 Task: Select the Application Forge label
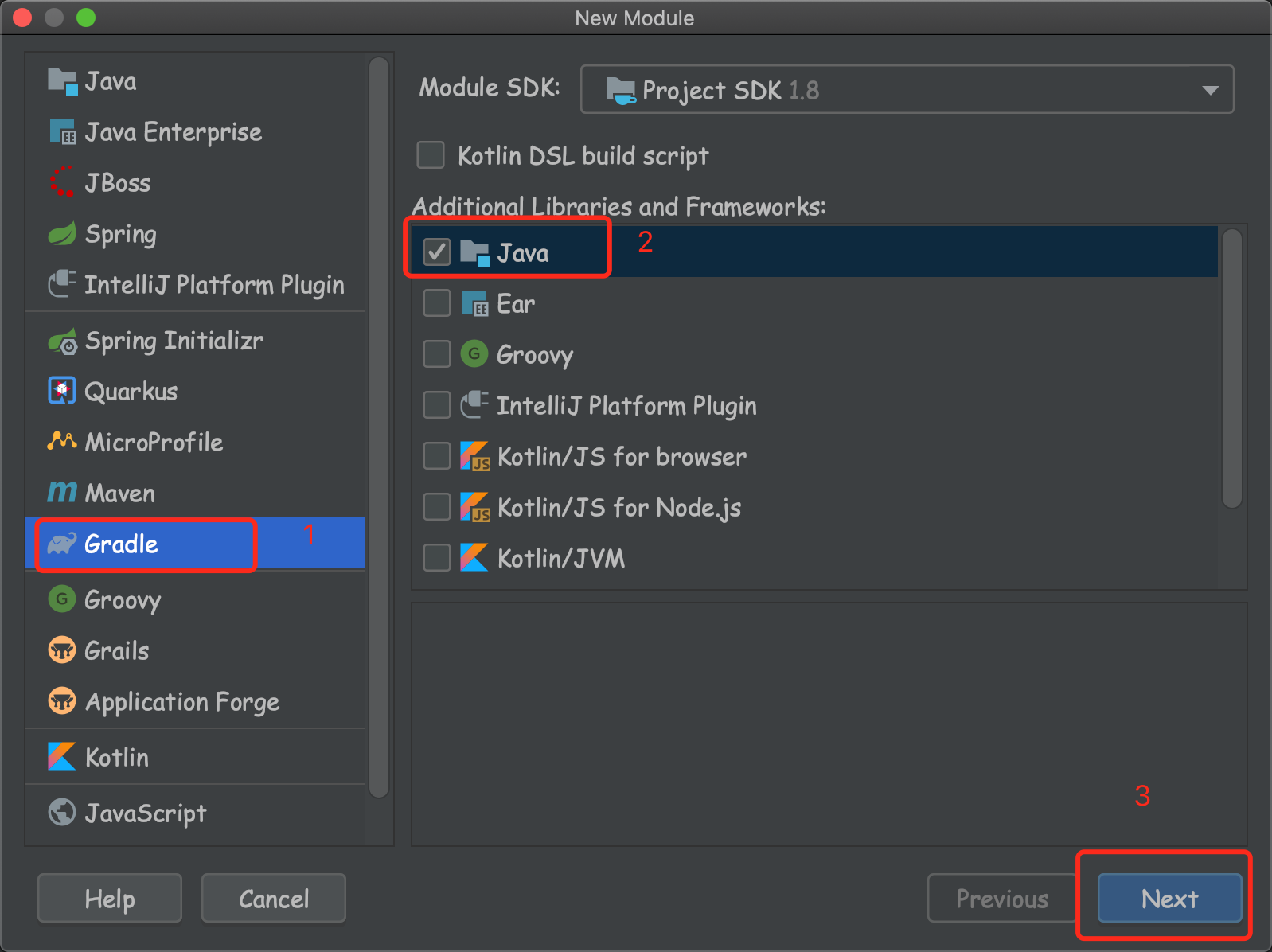pos(182,702)
